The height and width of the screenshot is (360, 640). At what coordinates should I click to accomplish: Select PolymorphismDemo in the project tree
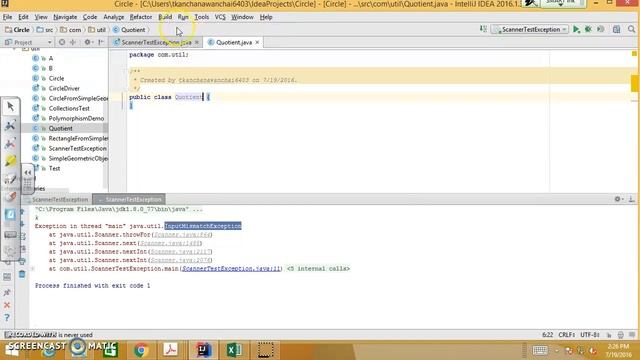click(x=76, y=118)
